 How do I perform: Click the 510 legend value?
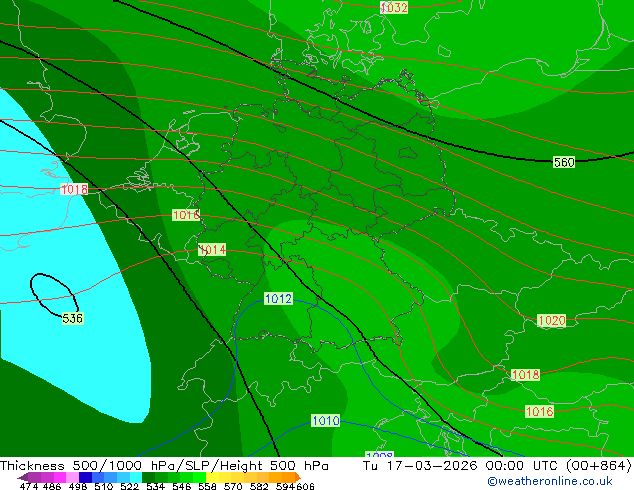pyautogui.click(x=104, y=486)
